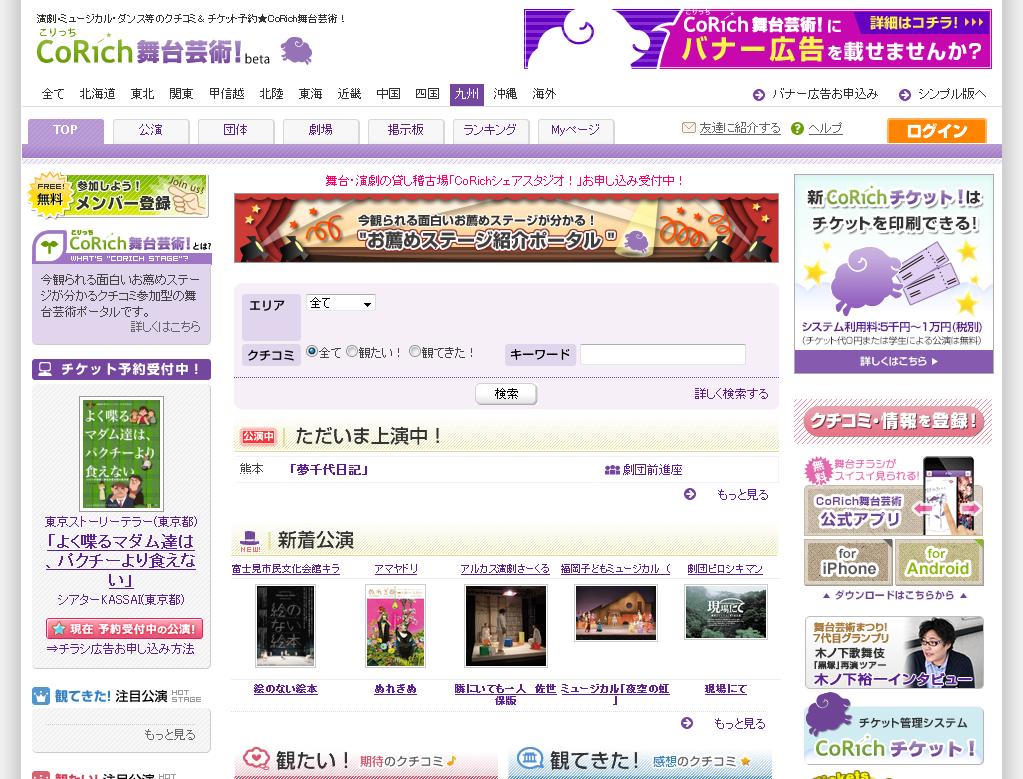The image size is (1023, 779).
Task: Click the envelope icon for 友達に紹介する
Action: click(688, 128)
